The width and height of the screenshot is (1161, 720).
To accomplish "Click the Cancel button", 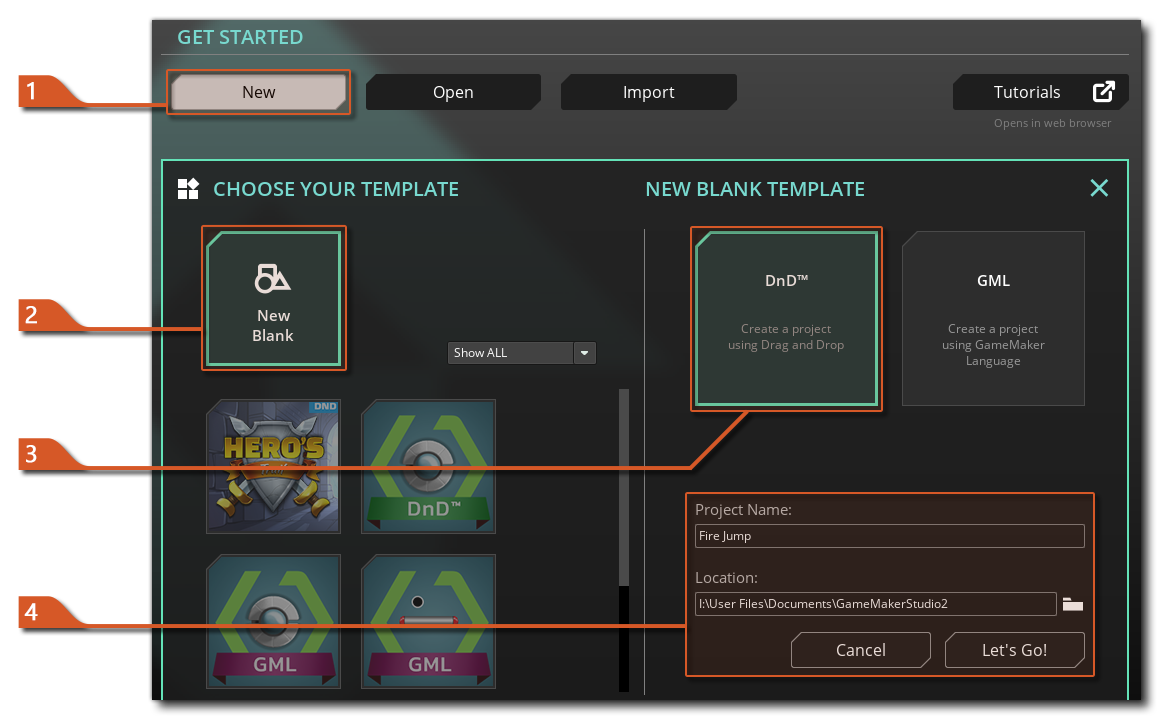I will 860,650.
